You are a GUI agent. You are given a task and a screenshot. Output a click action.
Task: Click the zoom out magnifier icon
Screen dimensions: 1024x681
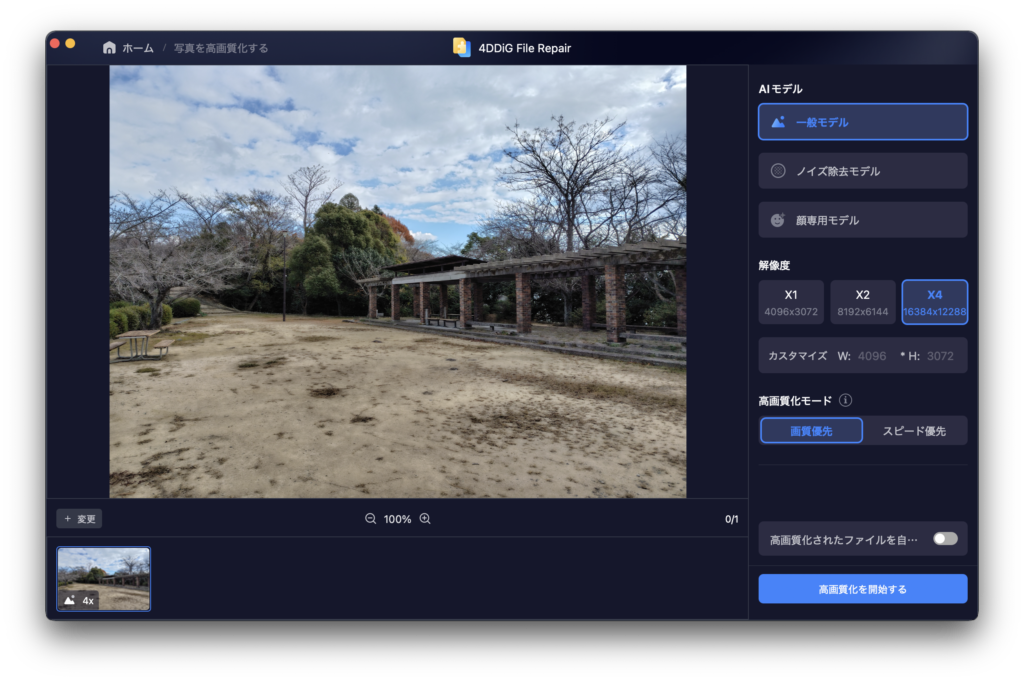[371, 519]
